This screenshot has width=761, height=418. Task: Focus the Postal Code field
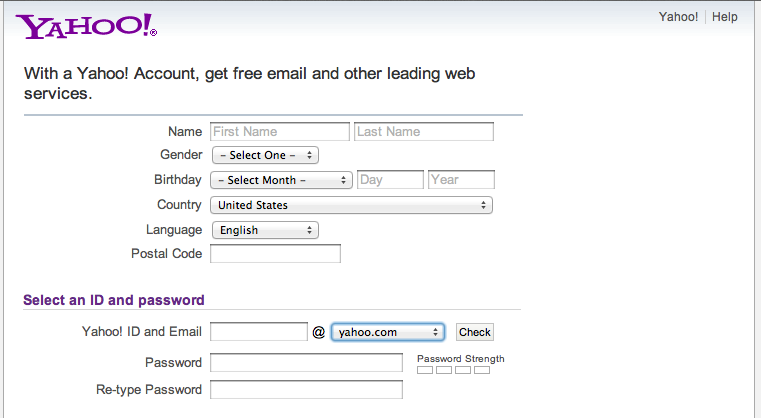[x=275, y=254]
